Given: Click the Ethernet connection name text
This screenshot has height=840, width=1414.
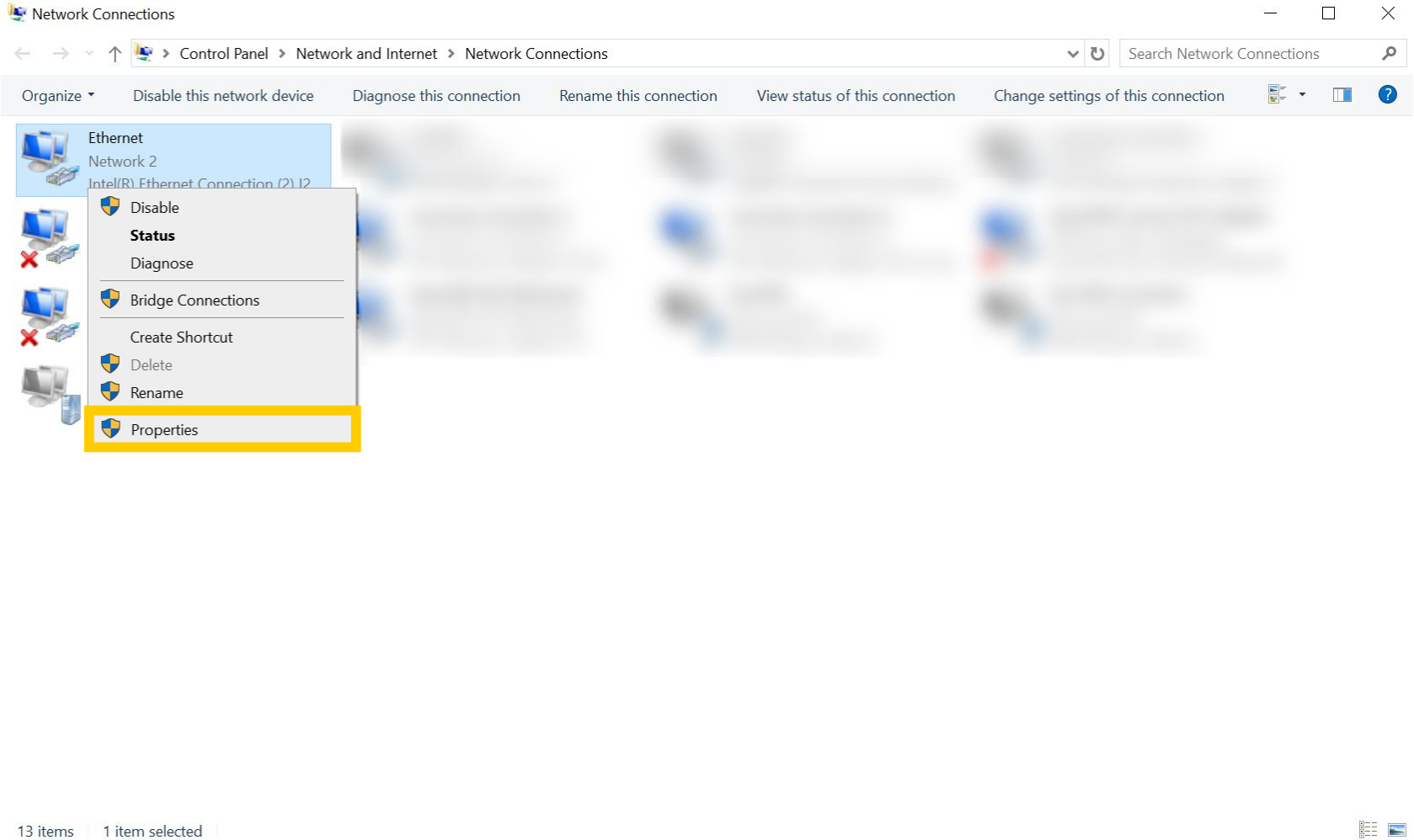Looking at the screenshot, I should [115, 138].
